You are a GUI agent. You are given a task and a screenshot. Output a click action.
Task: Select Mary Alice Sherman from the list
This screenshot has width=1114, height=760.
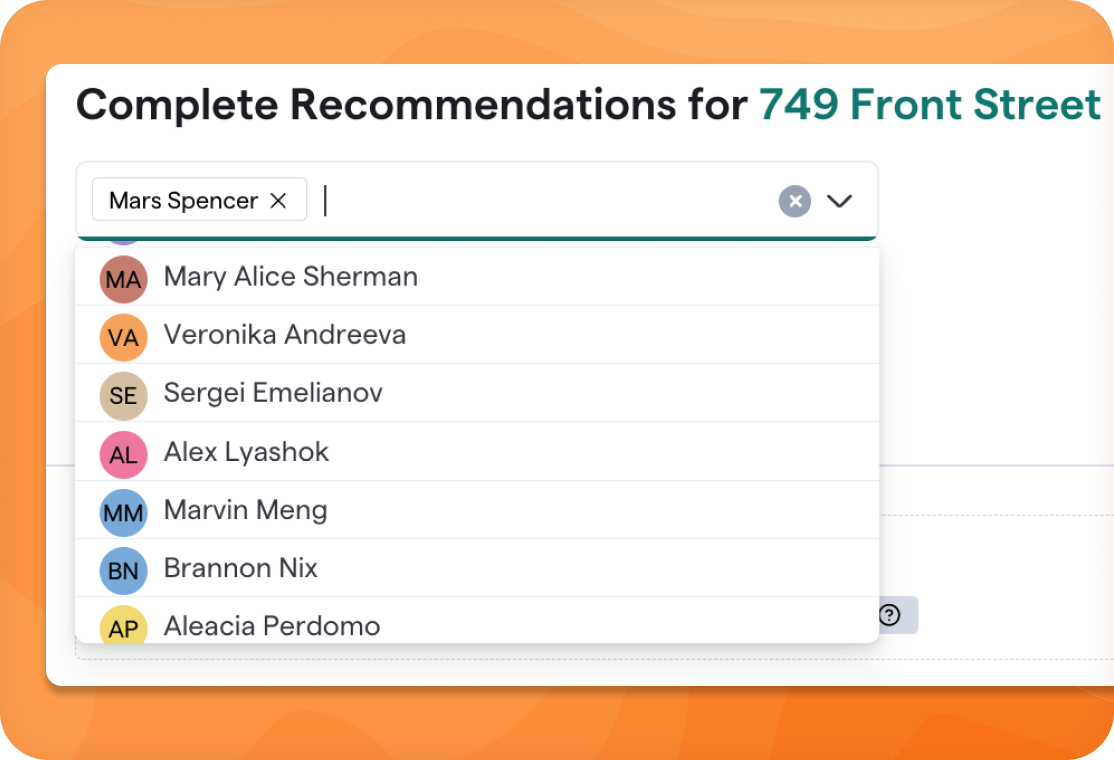coord(291,277)
